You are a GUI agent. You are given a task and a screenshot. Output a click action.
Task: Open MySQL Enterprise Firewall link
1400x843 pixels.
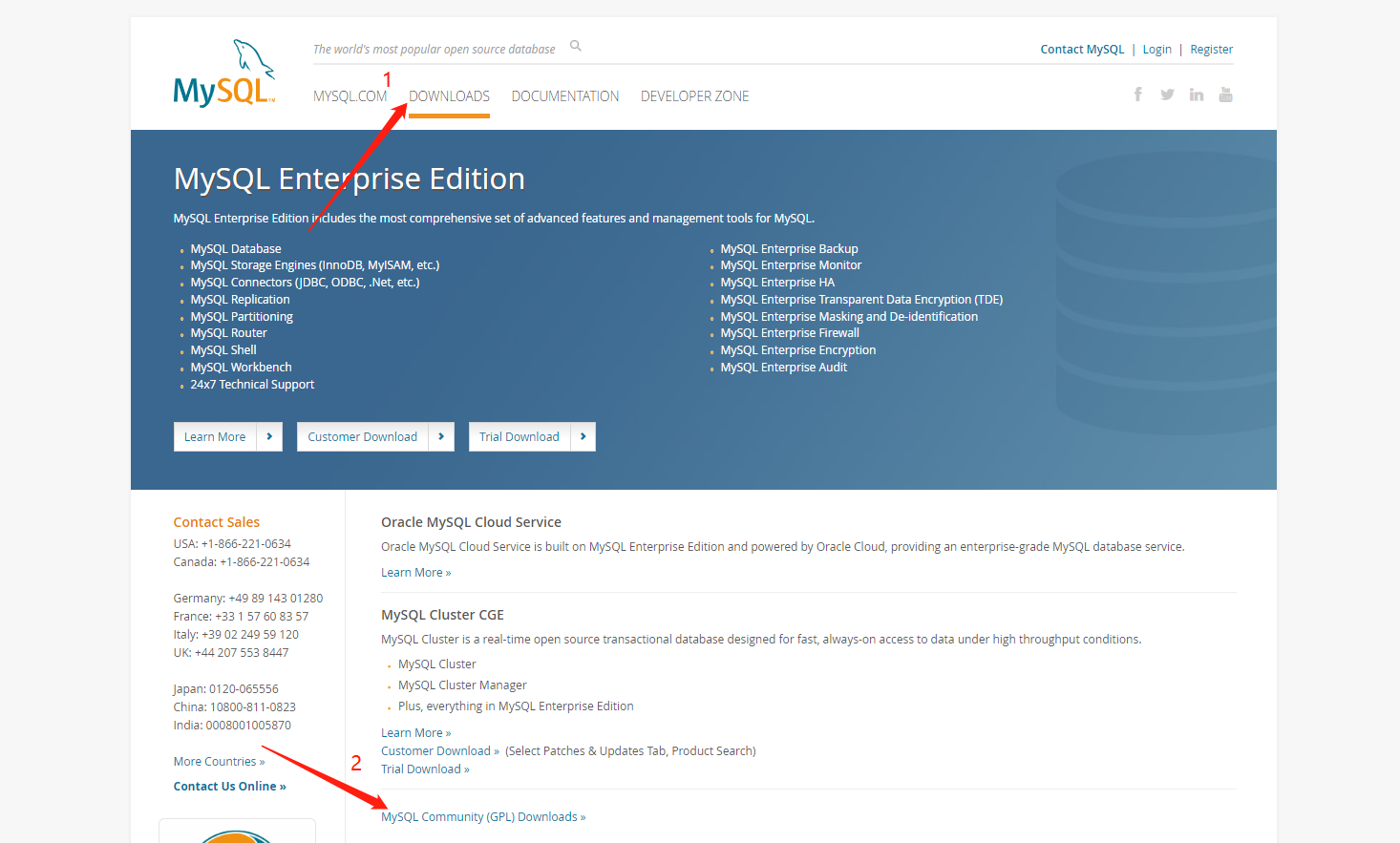pyautogui.click(x=790, y=333)
